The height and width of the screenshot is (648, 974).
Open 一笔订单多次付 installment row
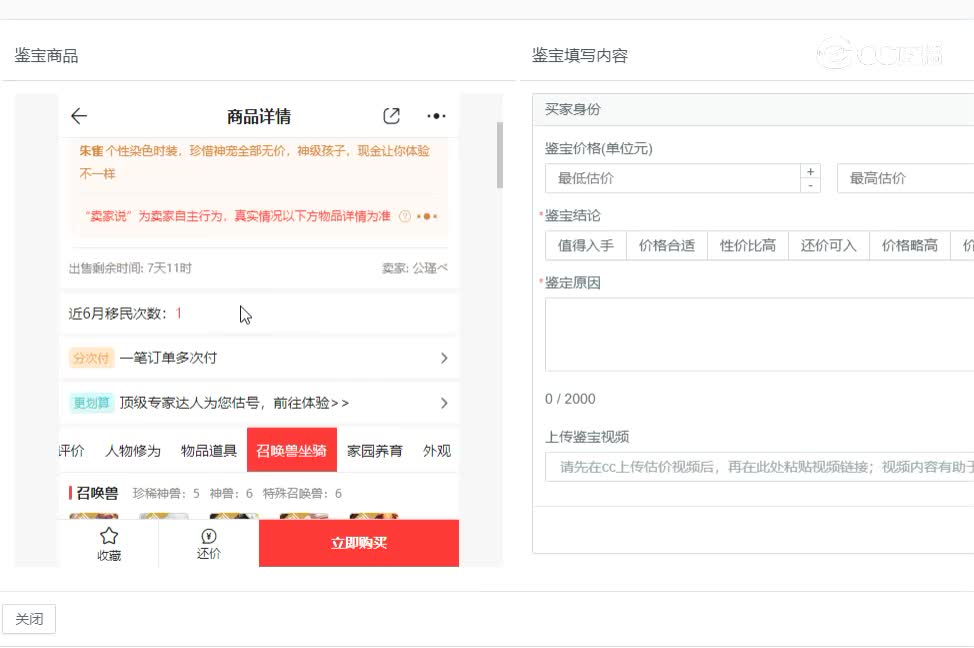tap(259, 358)
